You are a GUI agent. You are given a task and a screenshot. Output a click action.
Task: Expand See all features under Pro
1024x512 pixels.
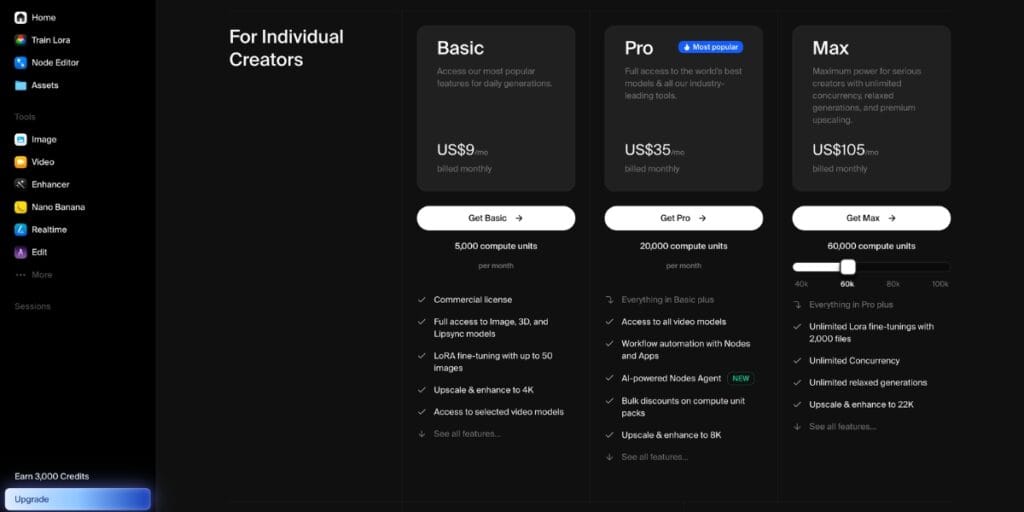click(x=654, y=457)
